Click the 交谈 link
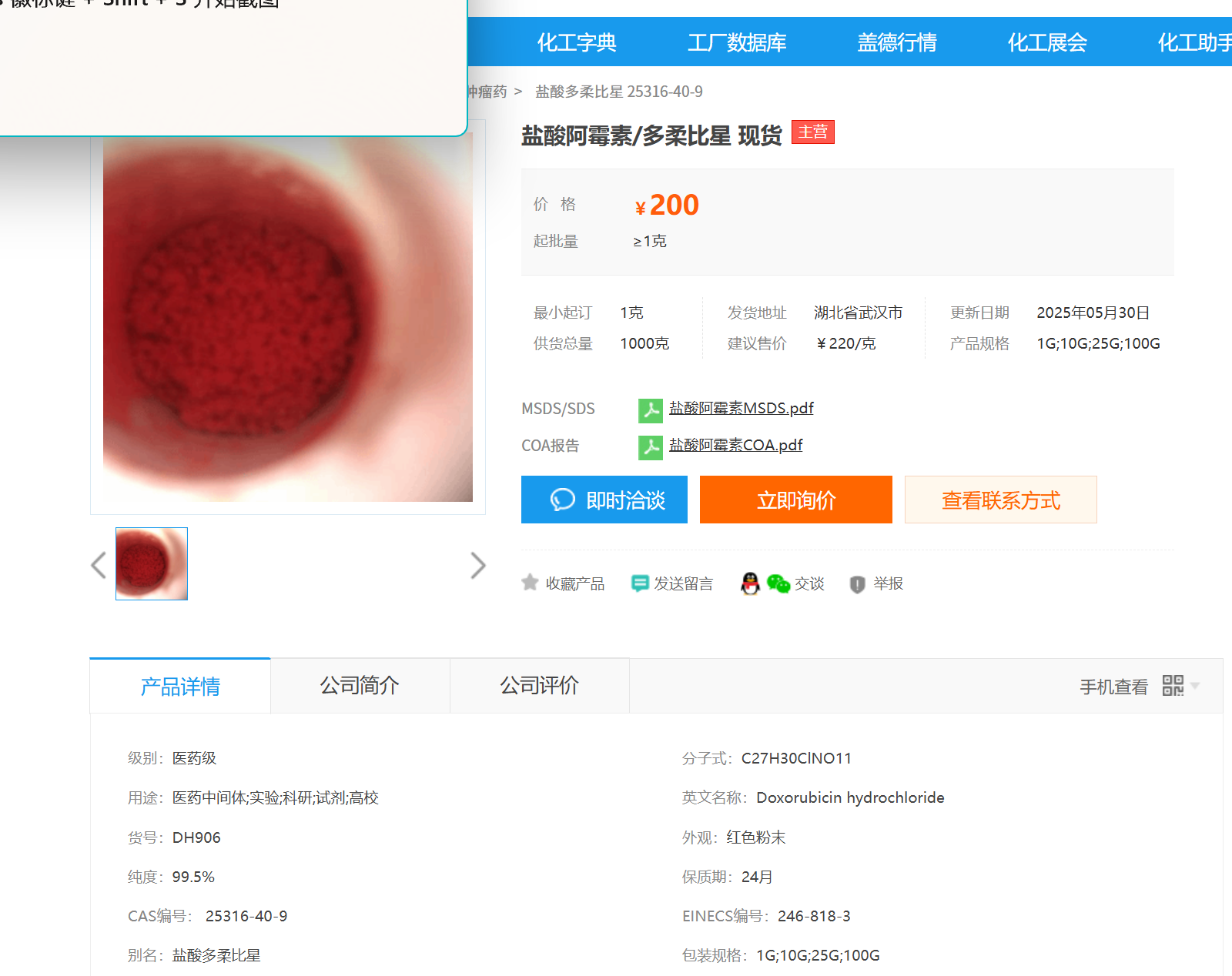Screen dimensions: 1232x976 809,583
